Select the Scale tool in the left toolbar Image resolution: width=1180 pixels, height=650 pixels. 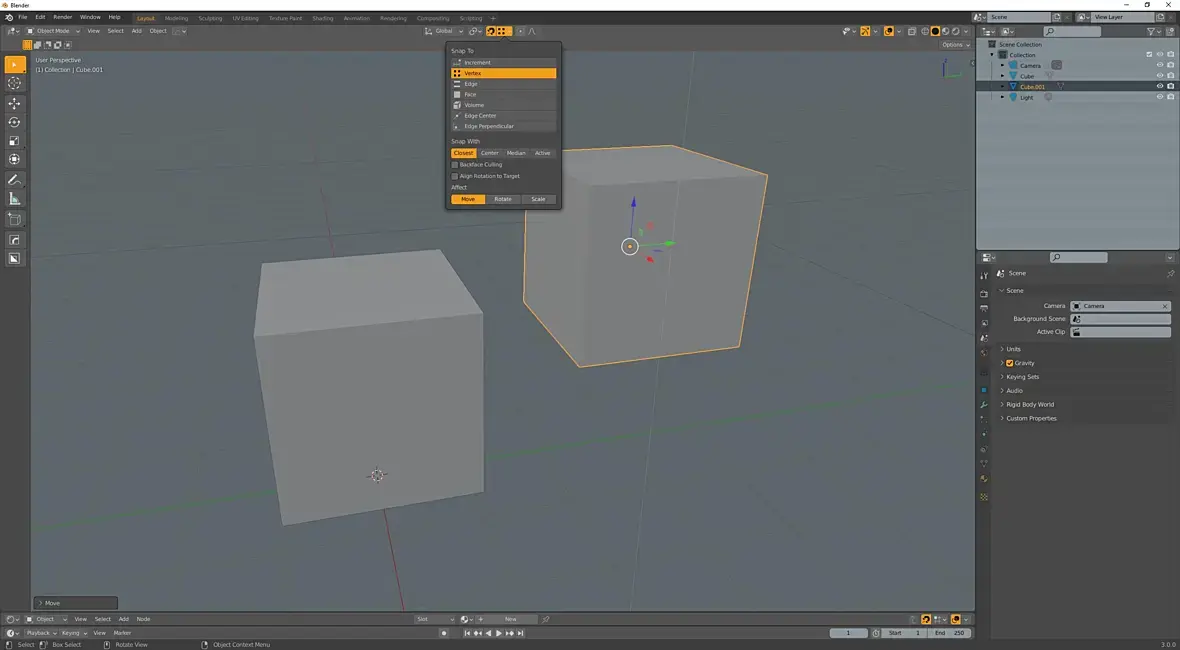[14, 141]
